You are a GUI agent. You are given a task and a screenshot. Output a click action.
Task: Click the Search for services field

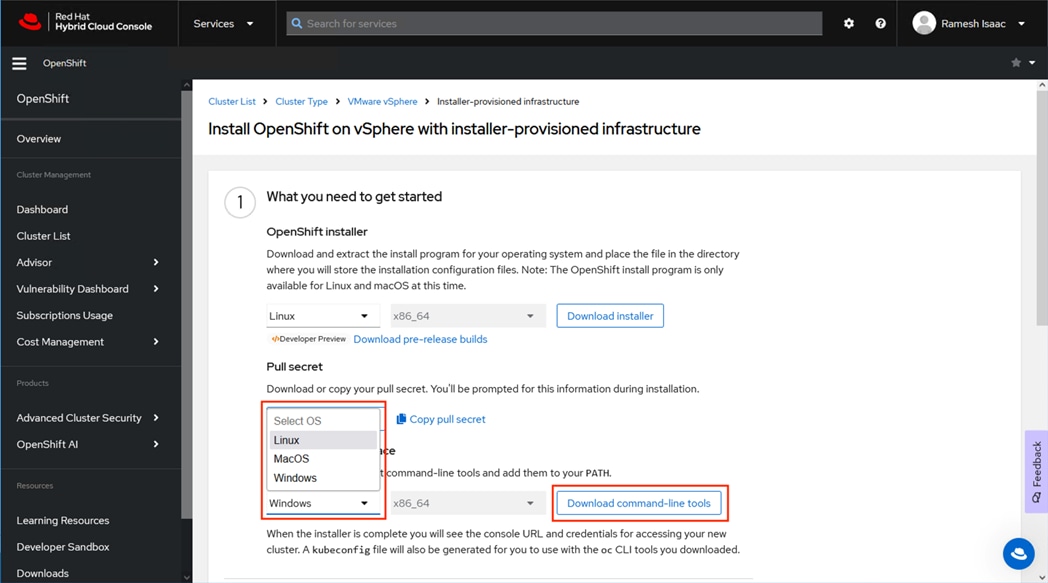(x=555, y=23)
